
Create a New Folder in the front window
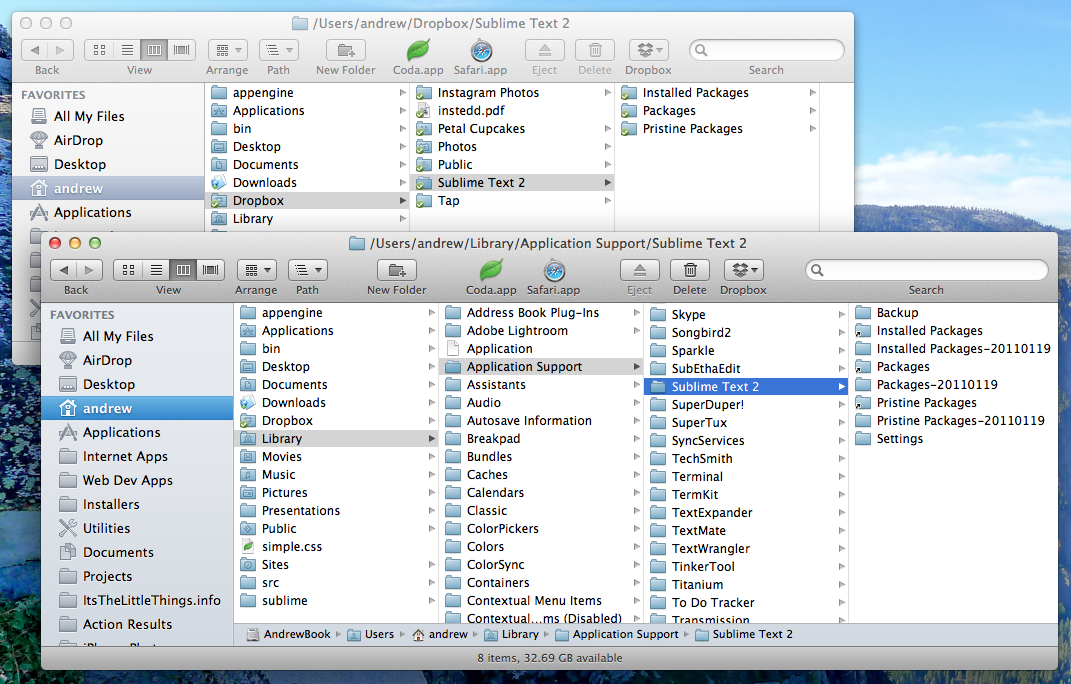tap(397, 271)
